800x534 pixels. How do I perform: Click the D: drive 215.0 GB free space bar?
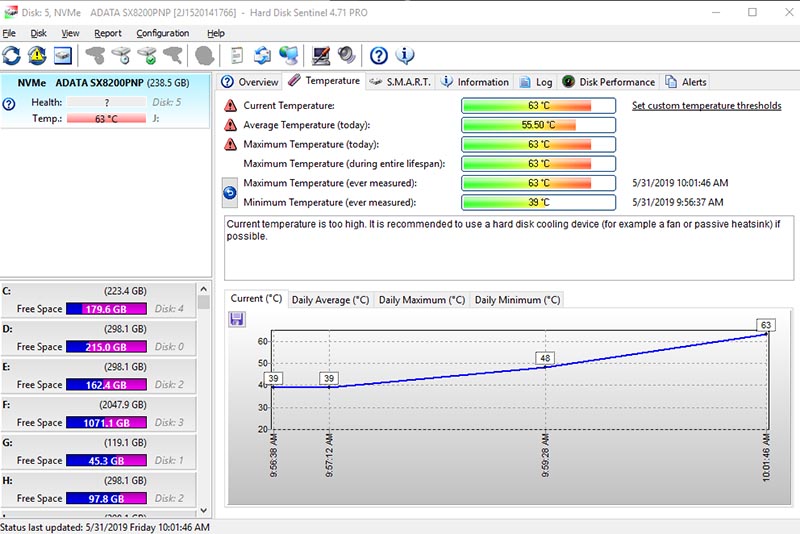(x=106, y=347)
